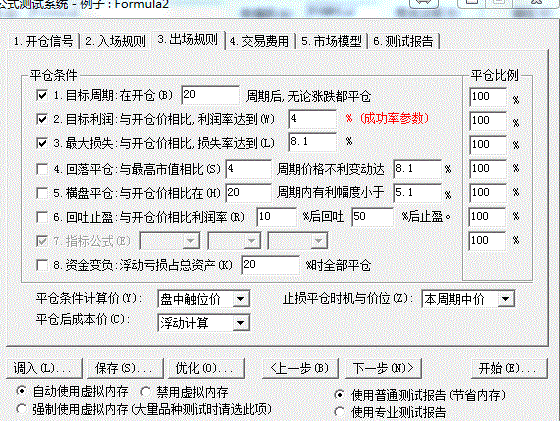
Task: Click the red 成功率参数 label
Action: [394, 118]
